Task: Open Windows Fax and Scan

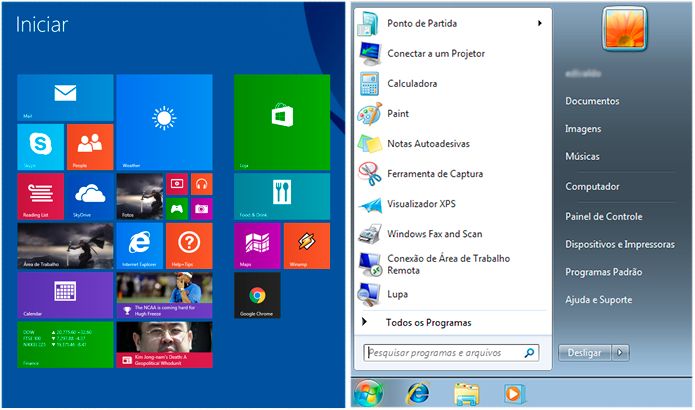Action: pos(452,234)
